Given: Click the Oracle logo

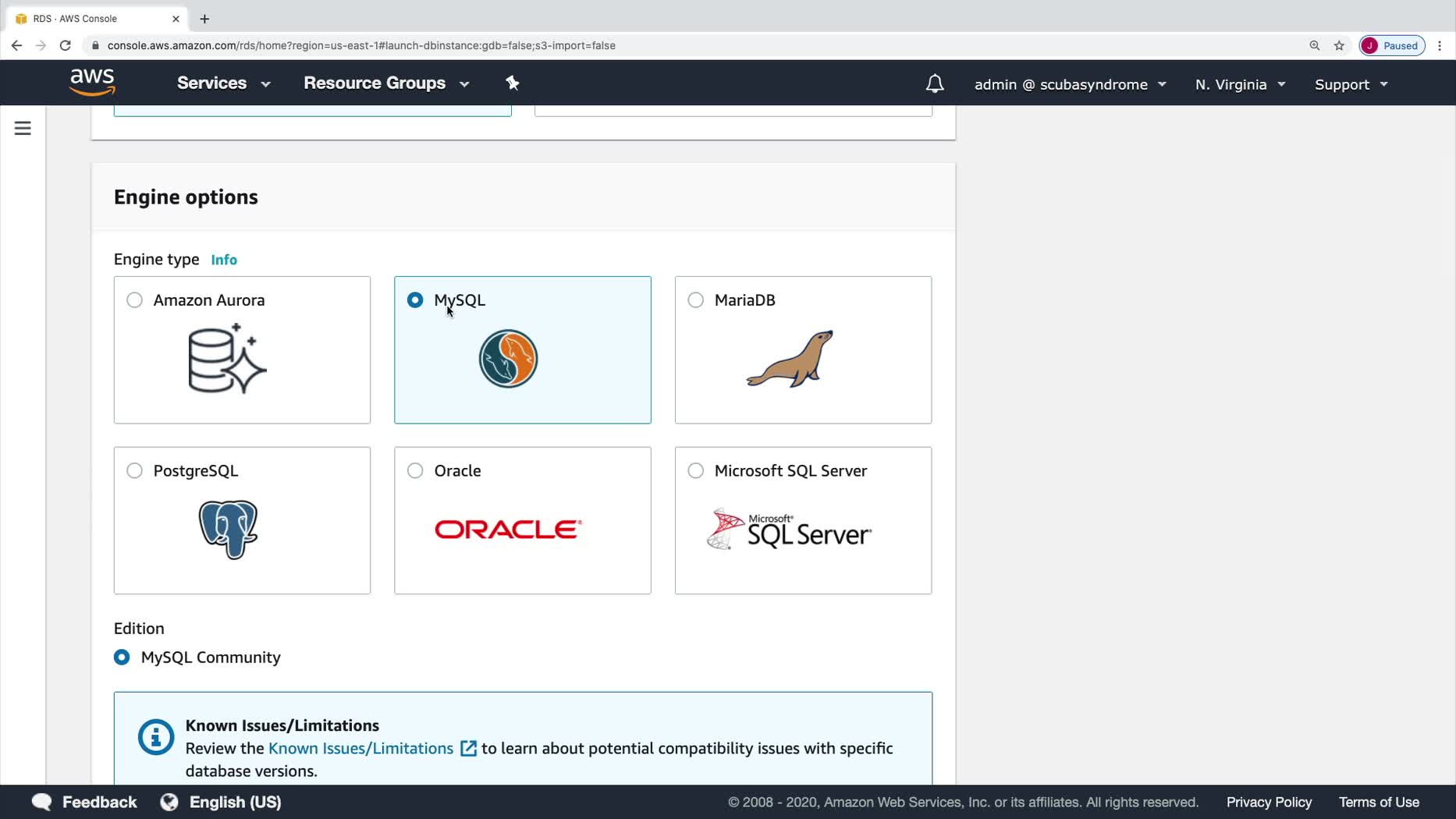Looking at the screenshot, I should click(x=508, y=530).
